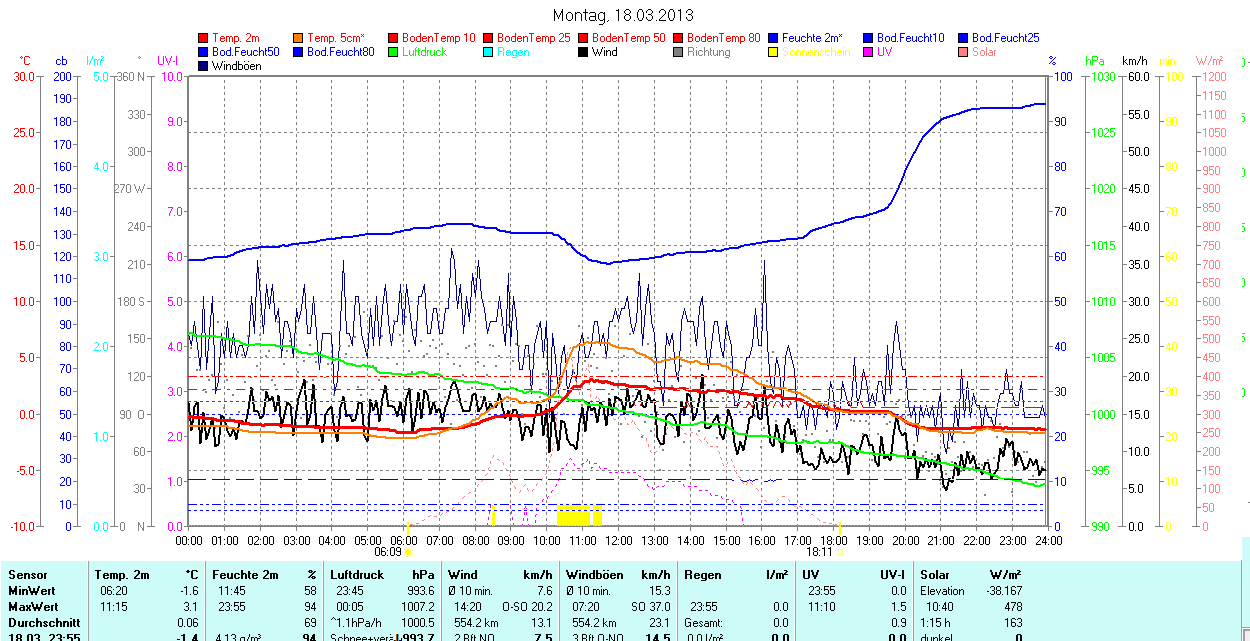
Task: Click the chart title Montag, 18.03.2013
Action: click(x=622, y=16)
